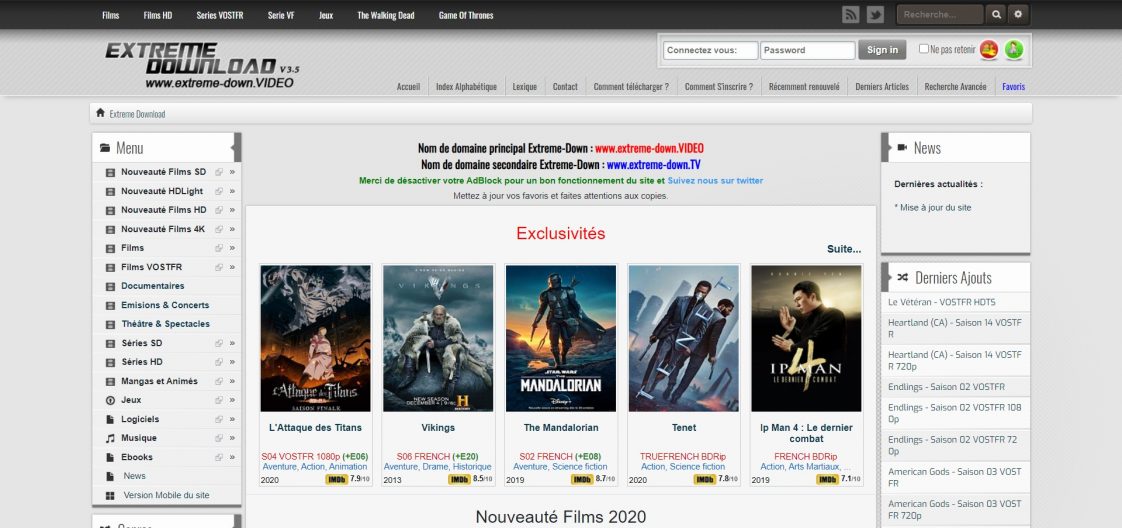The height and width of the screenshot is (528, 1122).
Task: Expand the Nouveauté HDLight submenu chevron
Action: pyautogui.click(x=232, y=191)
